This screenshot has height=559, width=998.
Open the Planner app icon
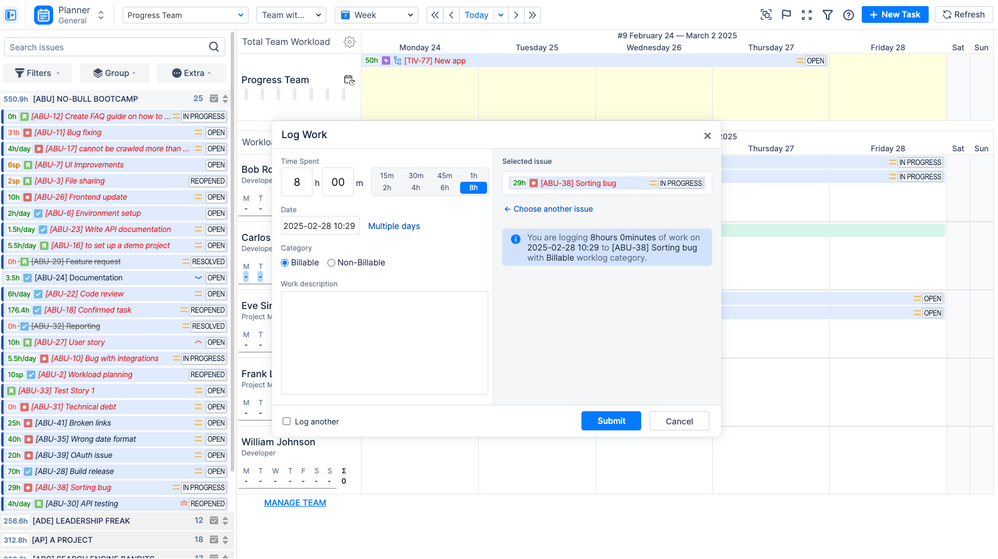[x=43, y=15]
